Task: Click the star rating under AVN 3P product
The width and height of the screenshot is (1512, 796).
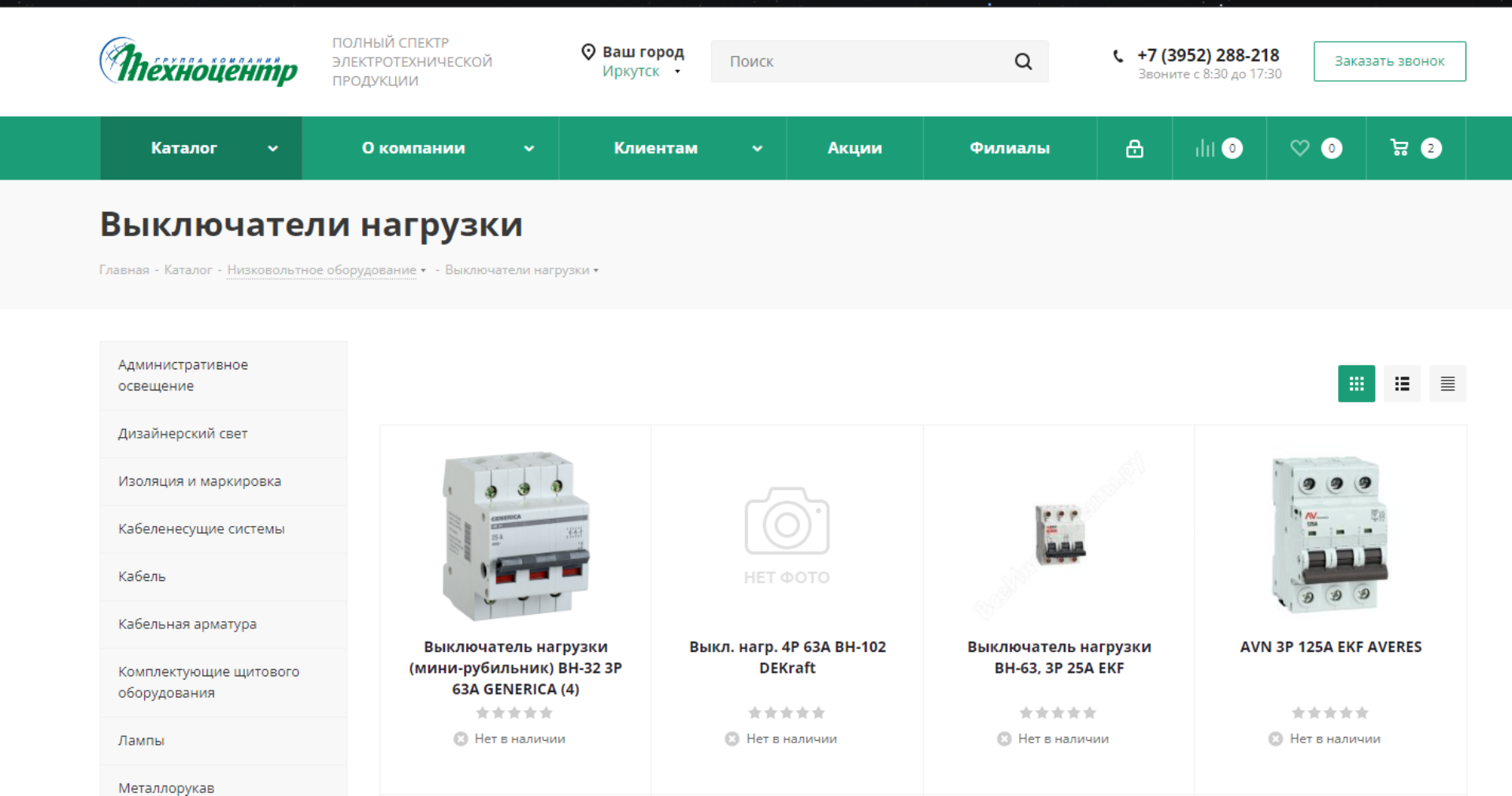Action: pyautogui.click(x=1330, y=713)
